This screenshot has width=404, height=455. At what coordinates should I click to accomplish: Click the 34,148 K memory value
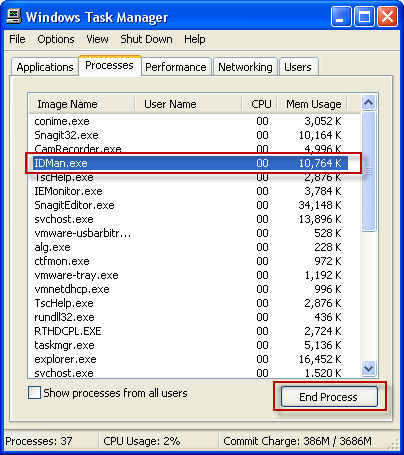coord(320,205)
